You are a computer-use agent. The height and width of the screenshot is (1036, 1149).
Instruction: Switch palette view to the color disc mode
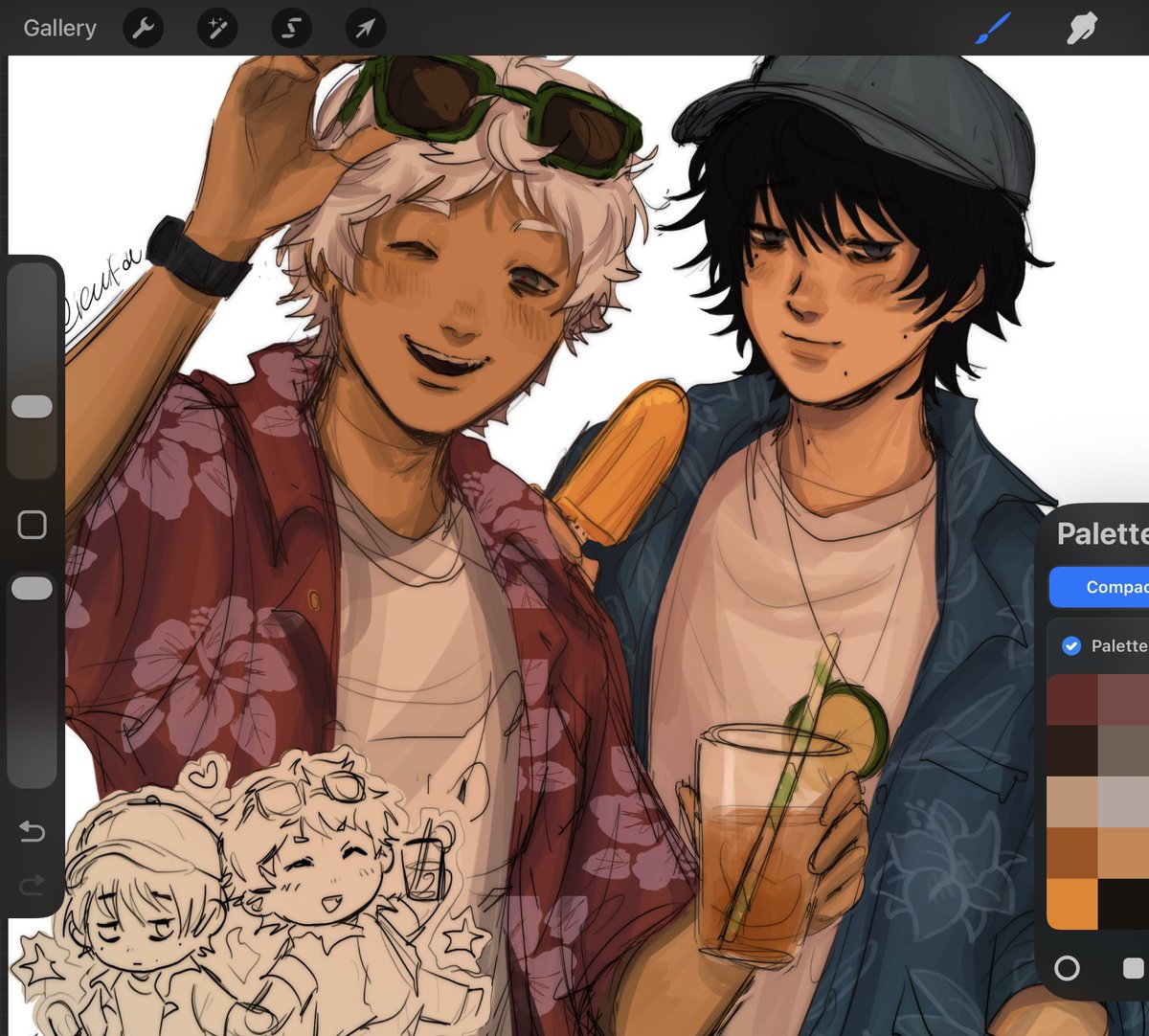[x=1069, y=970]
